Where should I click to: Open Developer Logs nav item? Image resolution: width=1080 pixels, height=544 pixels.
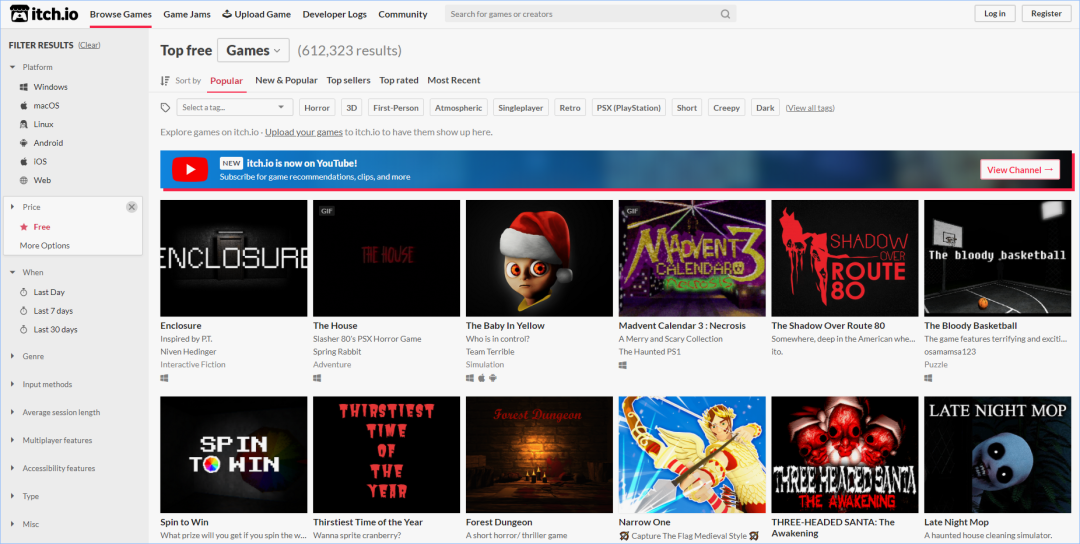click(x=335, y=14)
